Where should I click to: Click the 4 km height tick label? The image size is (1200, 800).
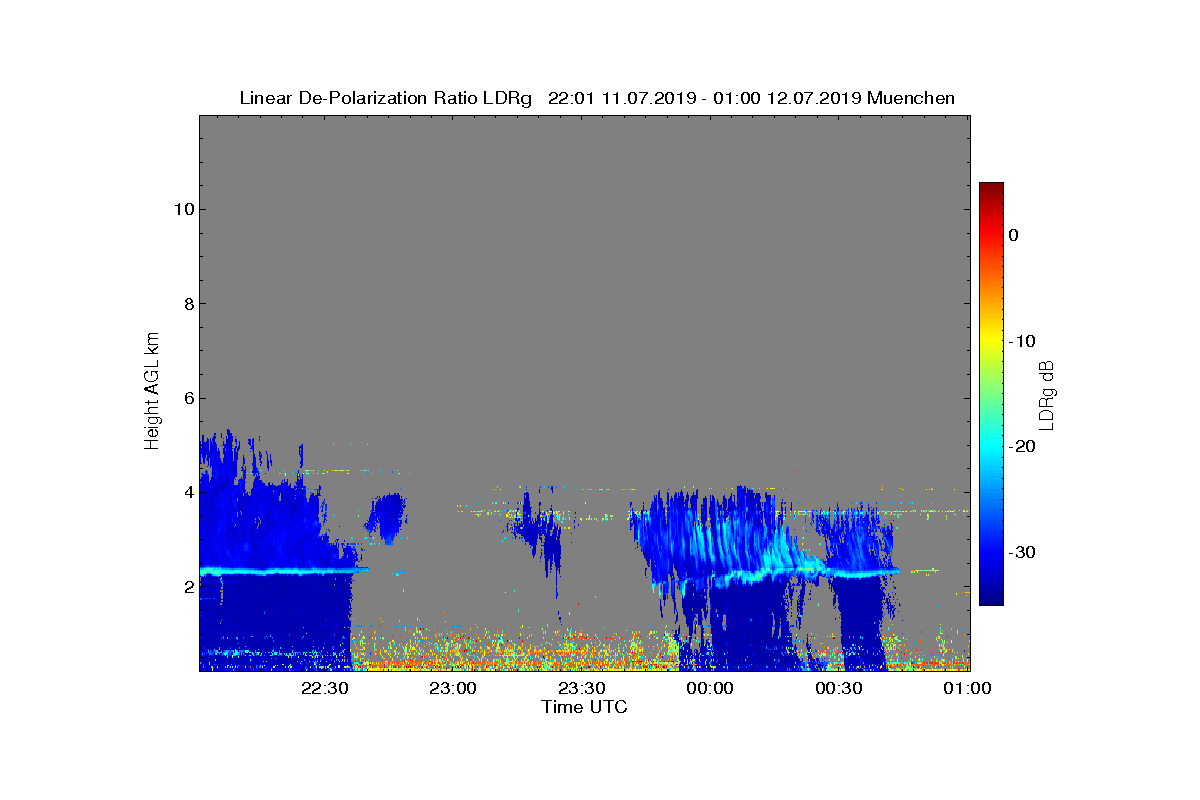coord(187,492)
